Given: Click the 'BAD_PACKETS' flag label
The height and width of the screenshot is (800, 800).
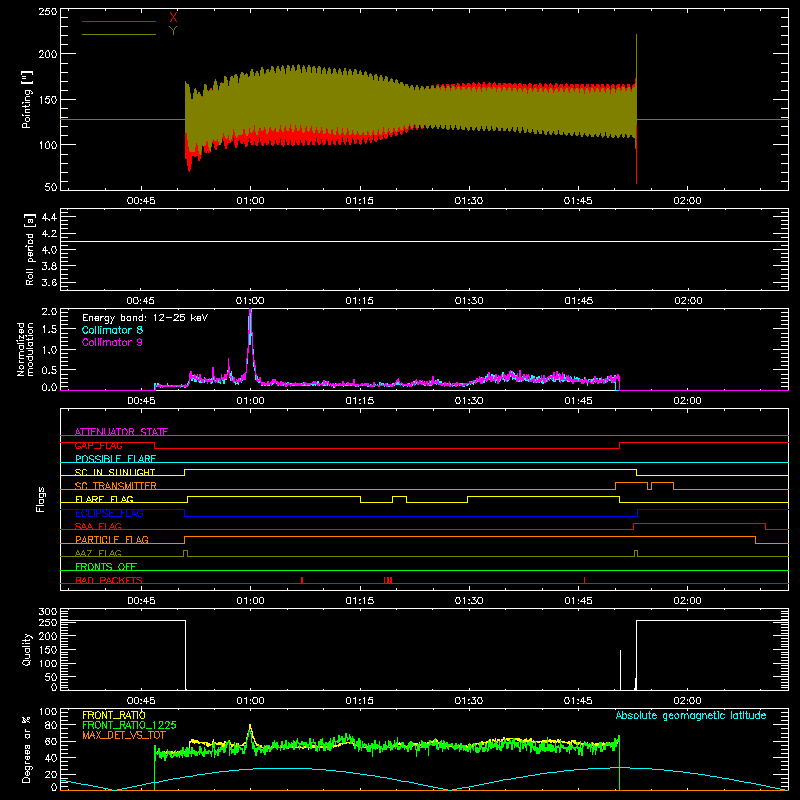Looking at the screenshot, I should coord(109,580).
